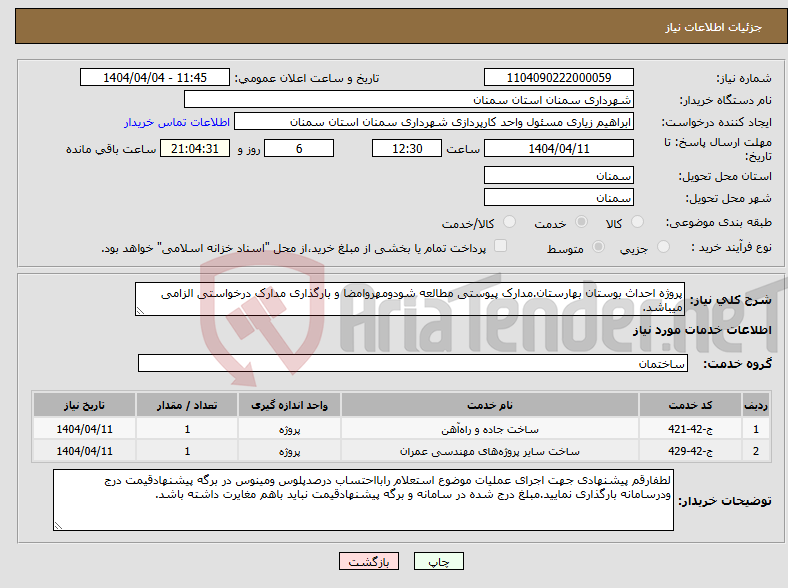Select the جزیی purchase type radio
This screenshot has width=788, height=588.
(663, 247)
